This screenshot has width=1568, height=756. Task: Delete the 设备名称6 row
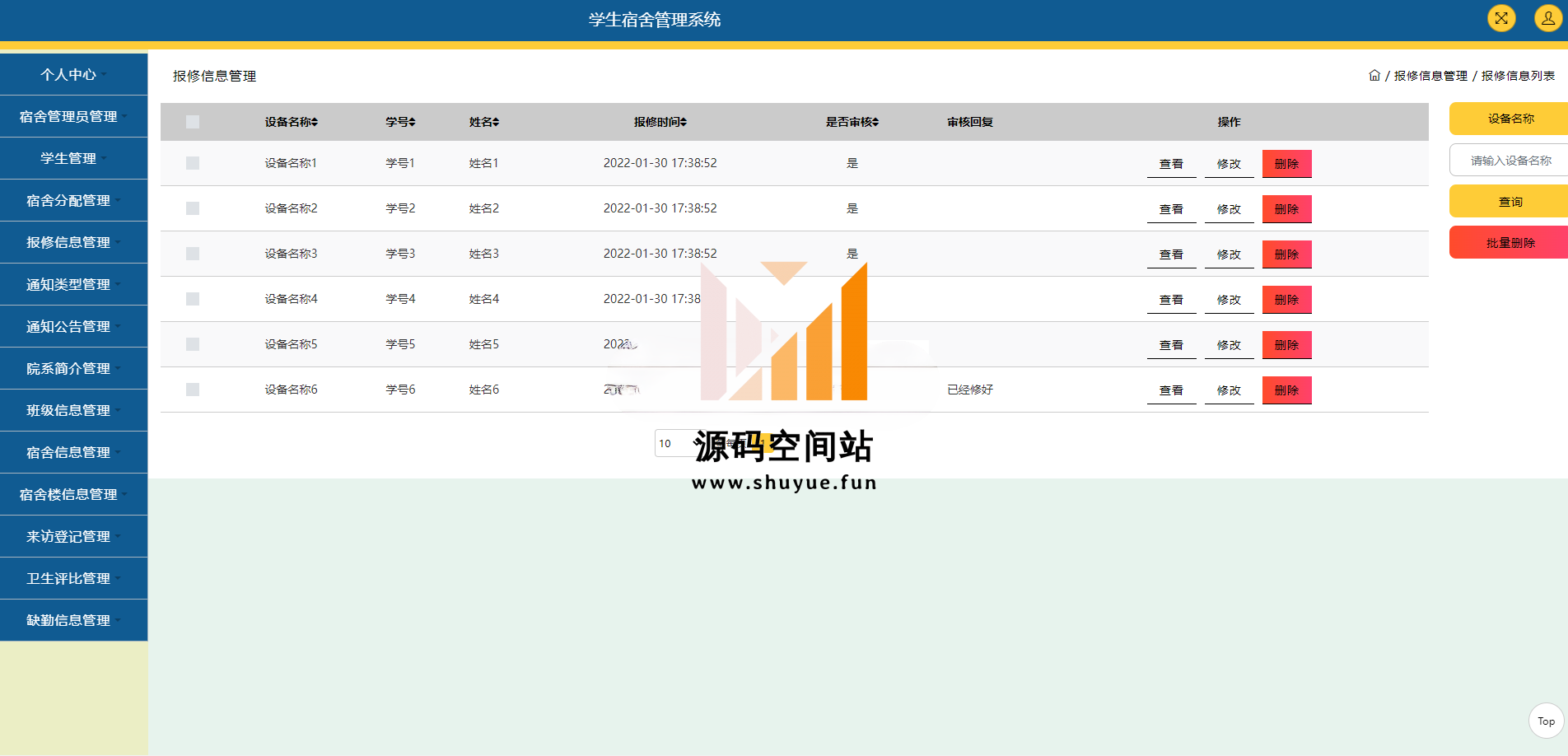point(1286,390)
